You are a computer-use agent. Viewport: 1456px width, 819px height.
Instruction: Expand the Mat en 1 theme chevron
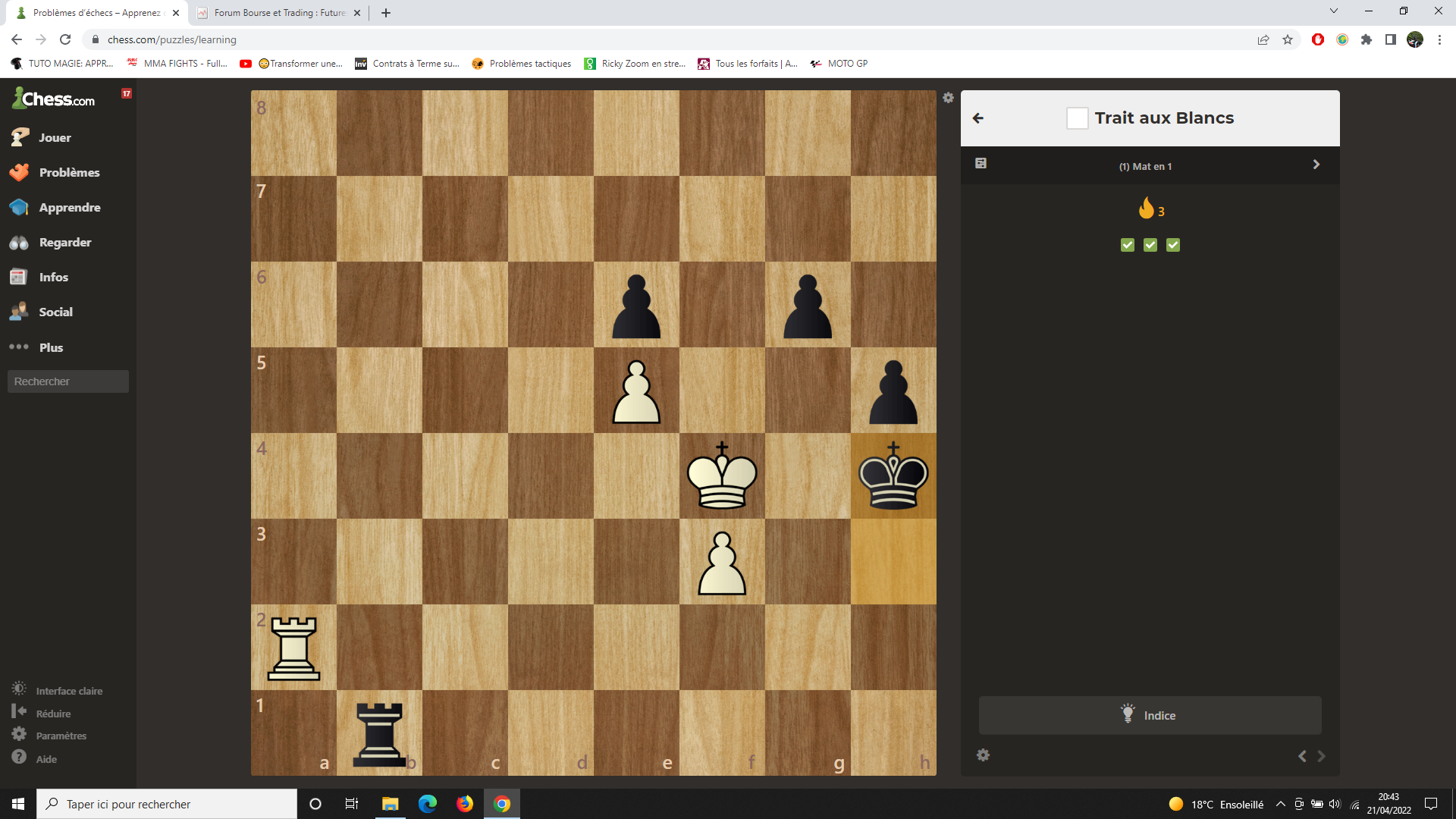point(1316,165)
